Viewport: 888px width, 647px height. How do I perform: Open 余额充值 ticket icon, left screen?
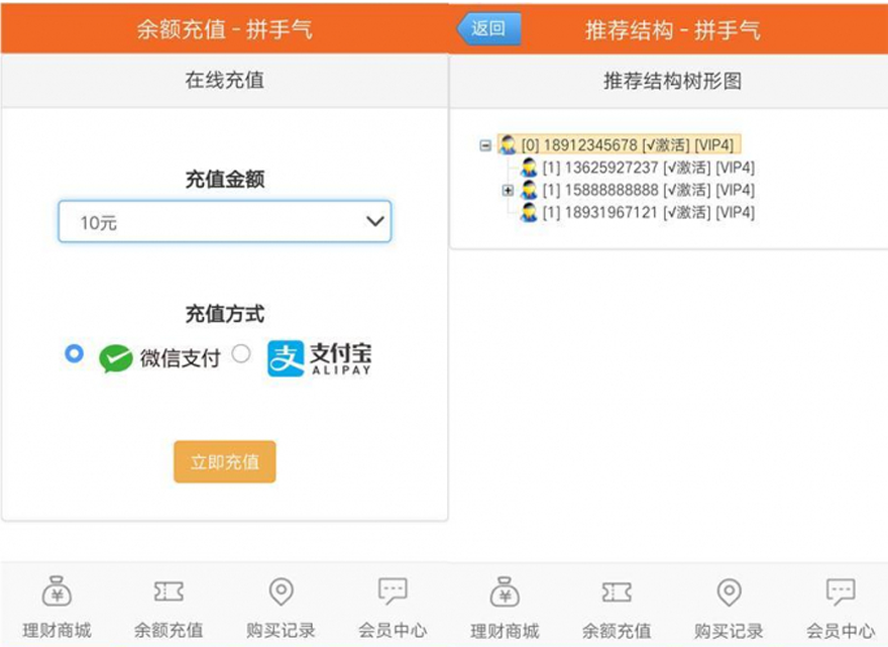(169, 591)
